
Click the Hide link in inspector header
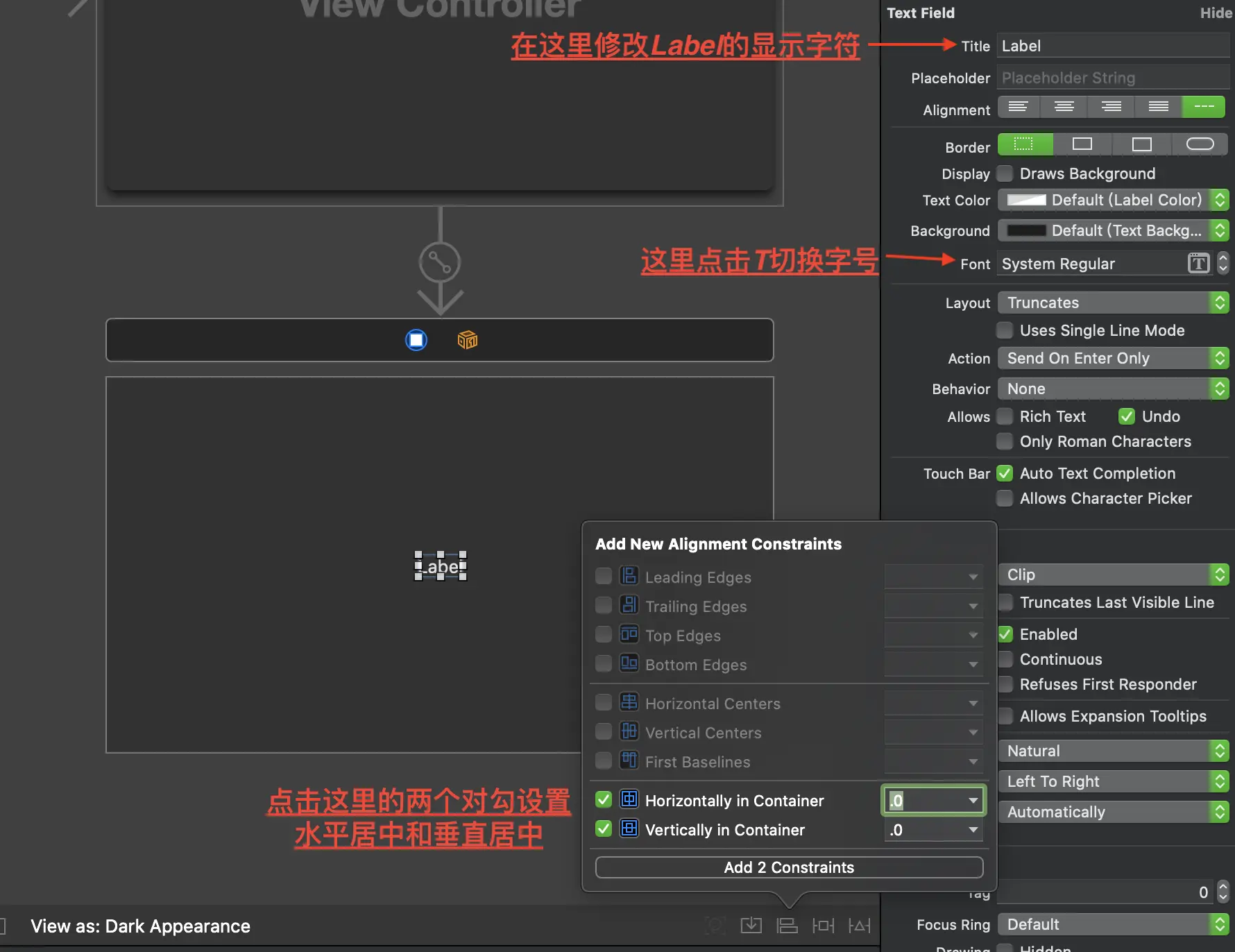tap(1216, 12)
